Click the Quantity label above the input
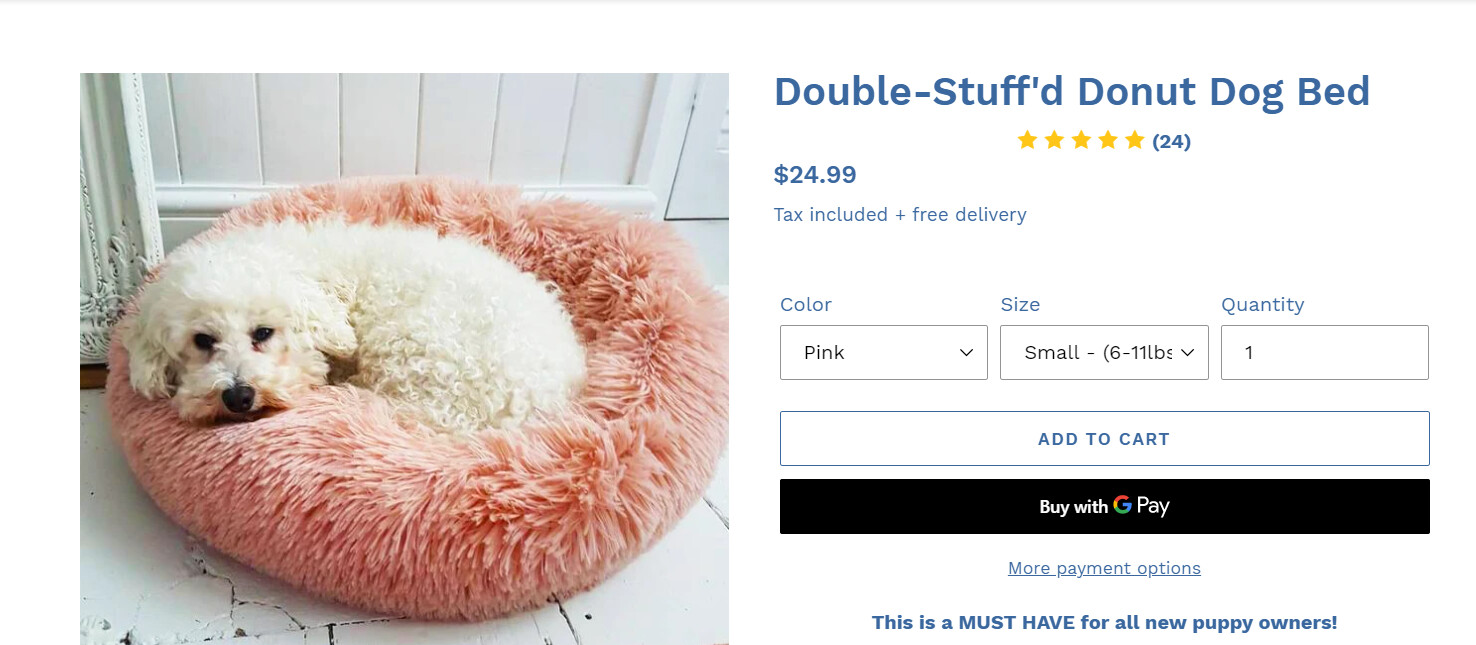1476x645 pixels. (1262, 305)
